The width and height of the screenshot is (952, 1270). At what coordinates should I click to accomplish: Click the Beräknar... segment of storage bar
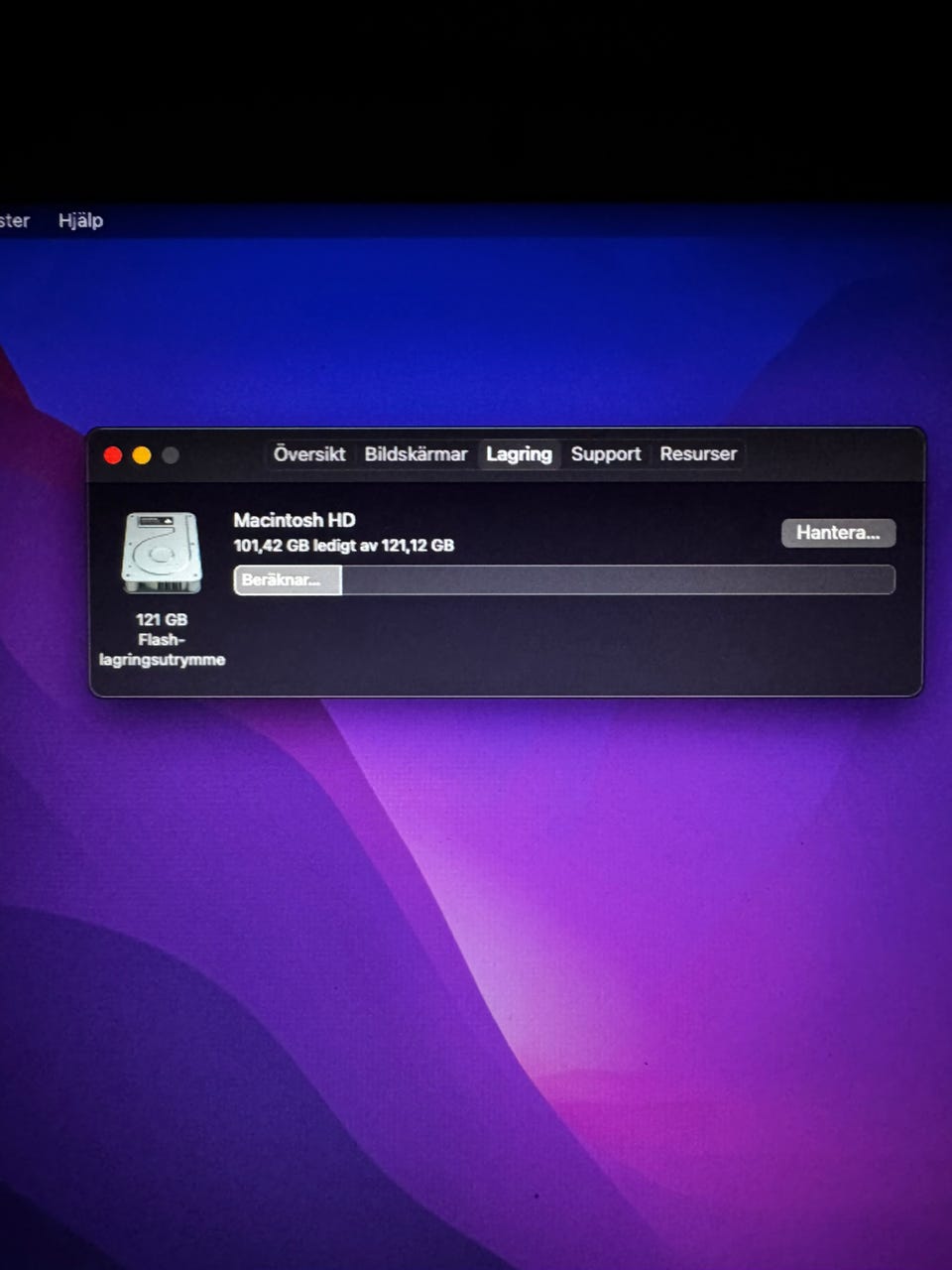click(287, 580)
